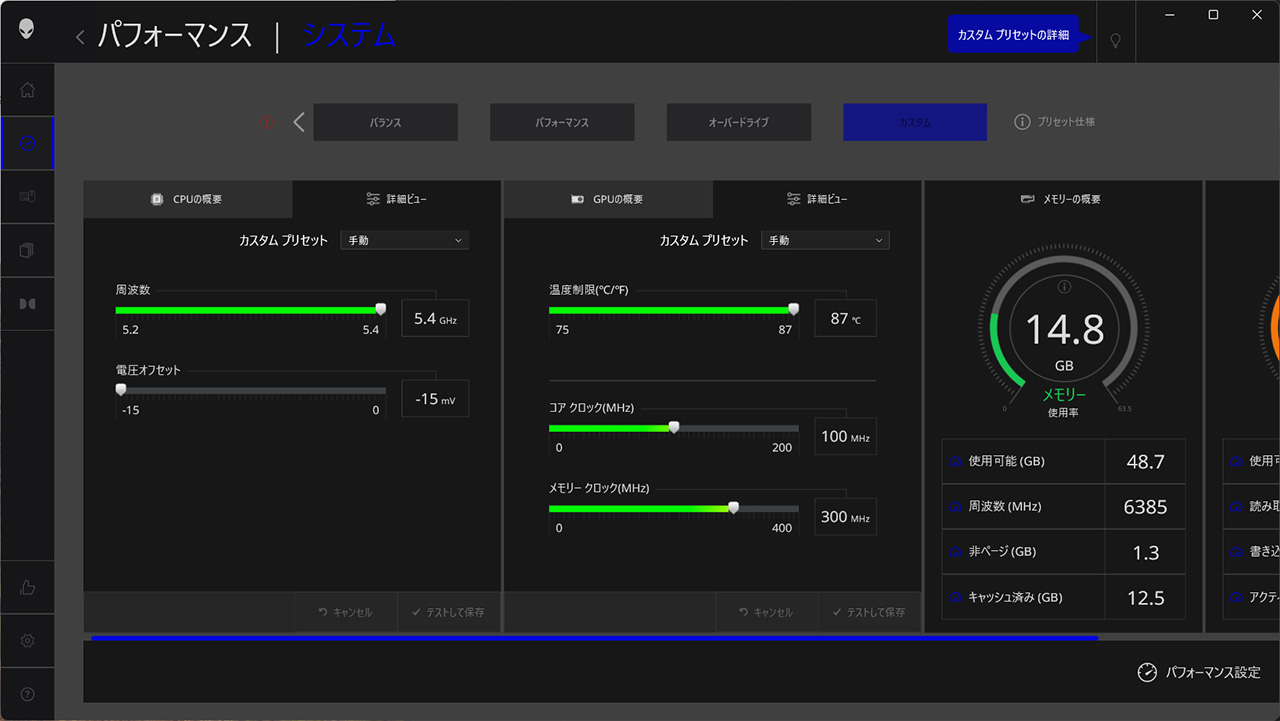This screenshot has height=721, width=1280.
Task: Open the GPU カスタム プリセット dropdown
Action: tap(824, 240)
